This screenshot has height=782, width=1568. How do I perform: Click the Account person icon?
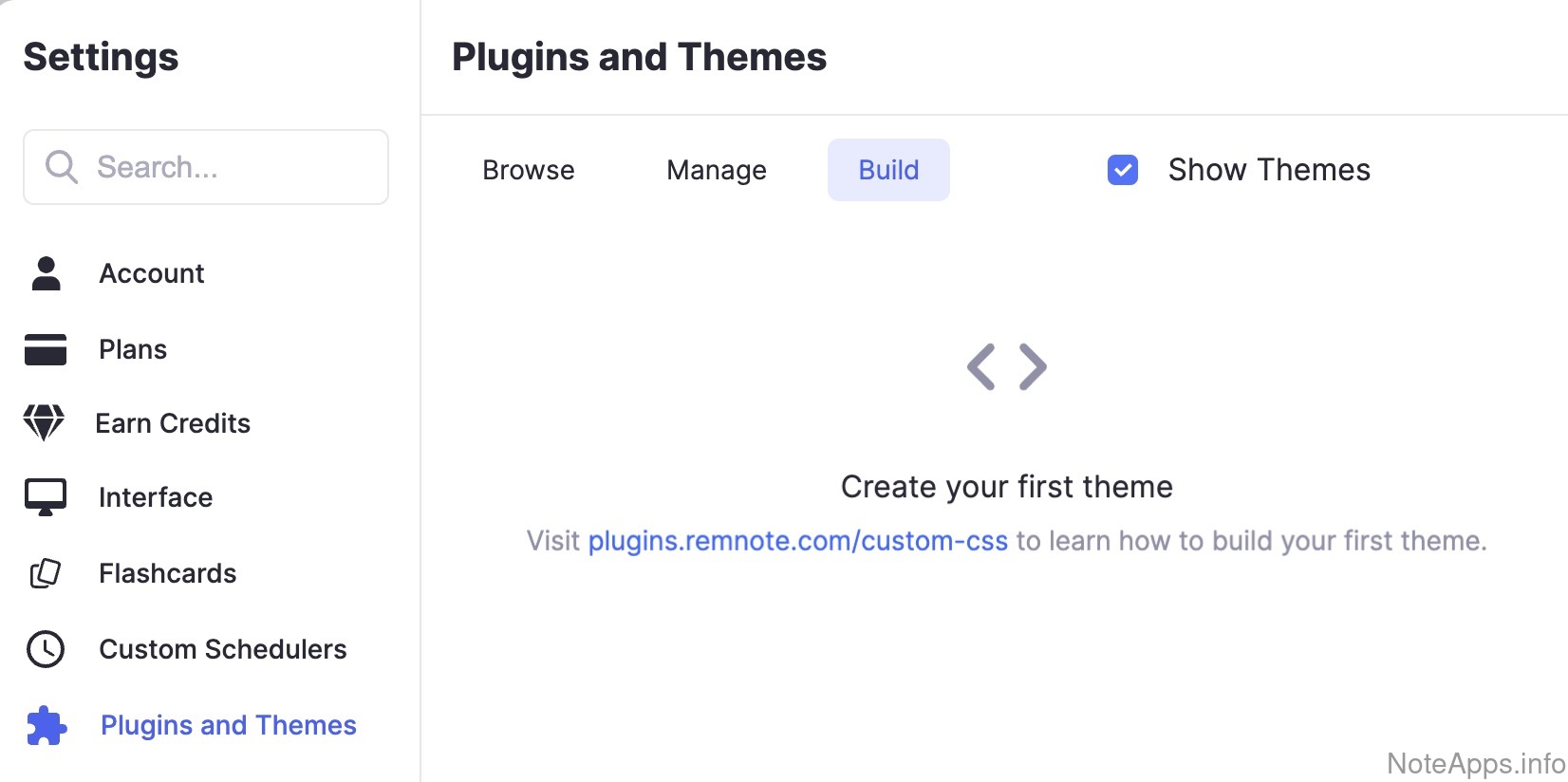(x=46, y=273)
